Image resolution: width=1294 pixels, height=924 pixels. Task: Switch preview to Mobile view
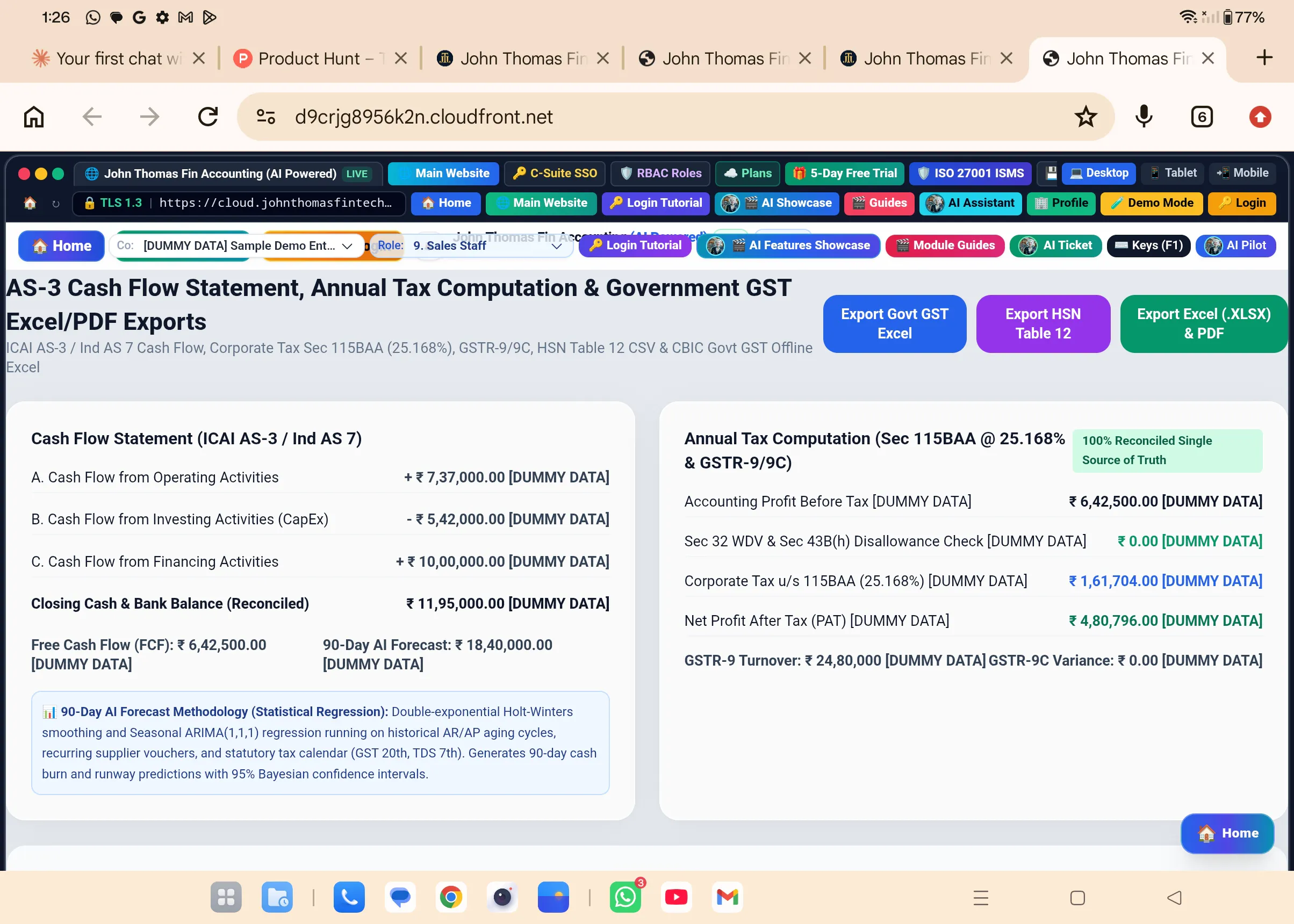[x=1243, y=173]
